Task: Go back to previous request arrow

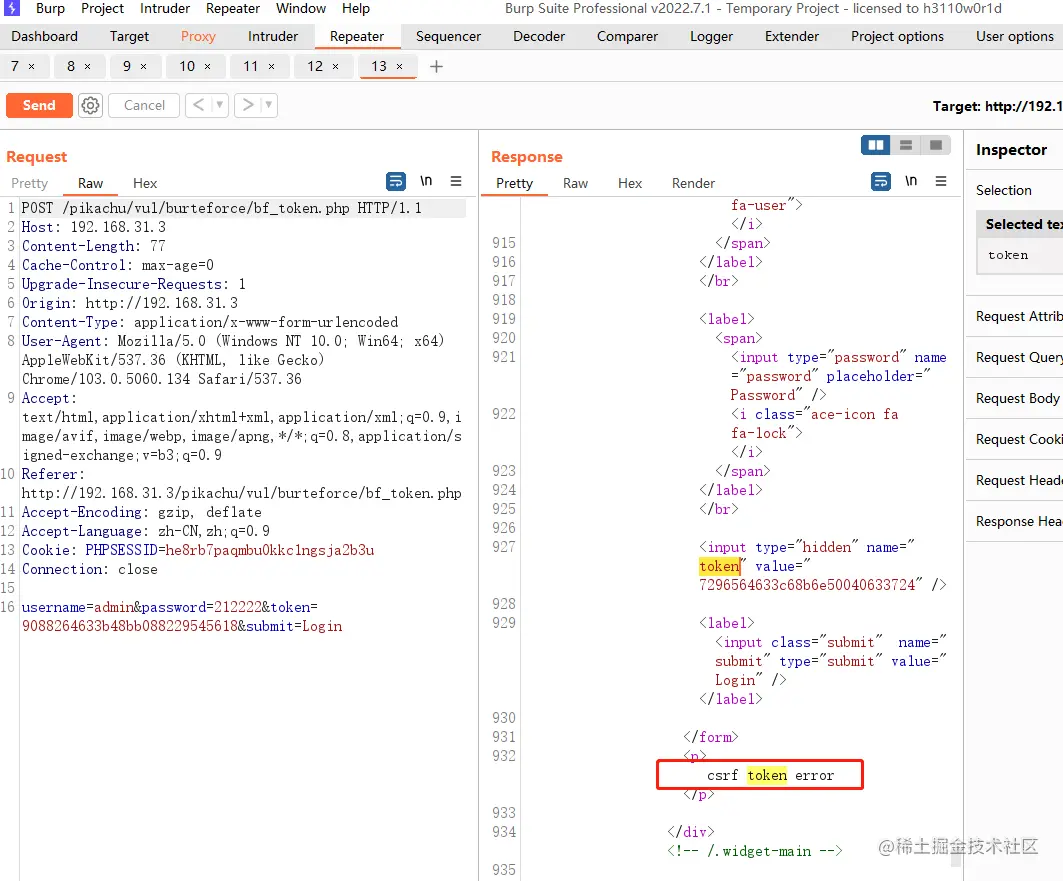Action: 198,105
